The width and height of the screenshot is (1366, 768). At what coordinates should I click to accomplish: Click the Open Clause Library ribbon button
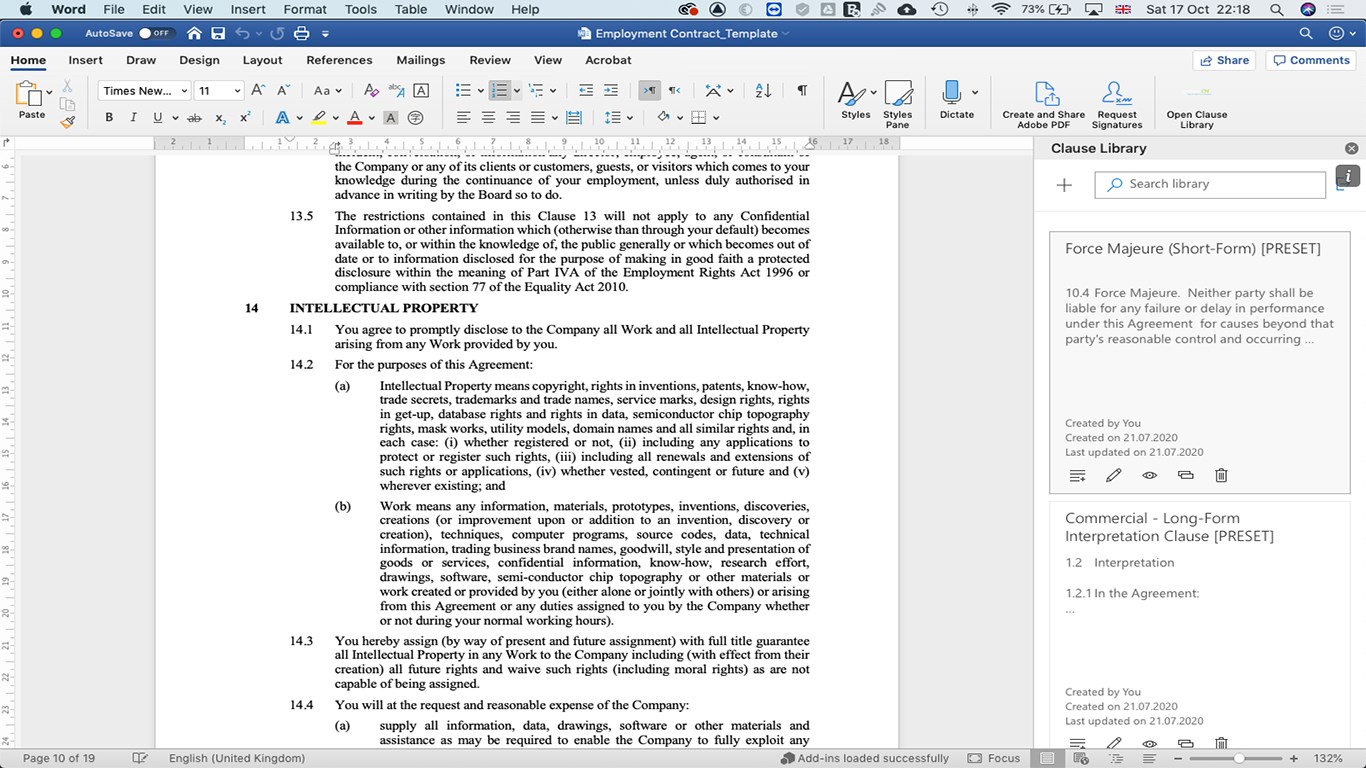click(x=1196, y=105)
